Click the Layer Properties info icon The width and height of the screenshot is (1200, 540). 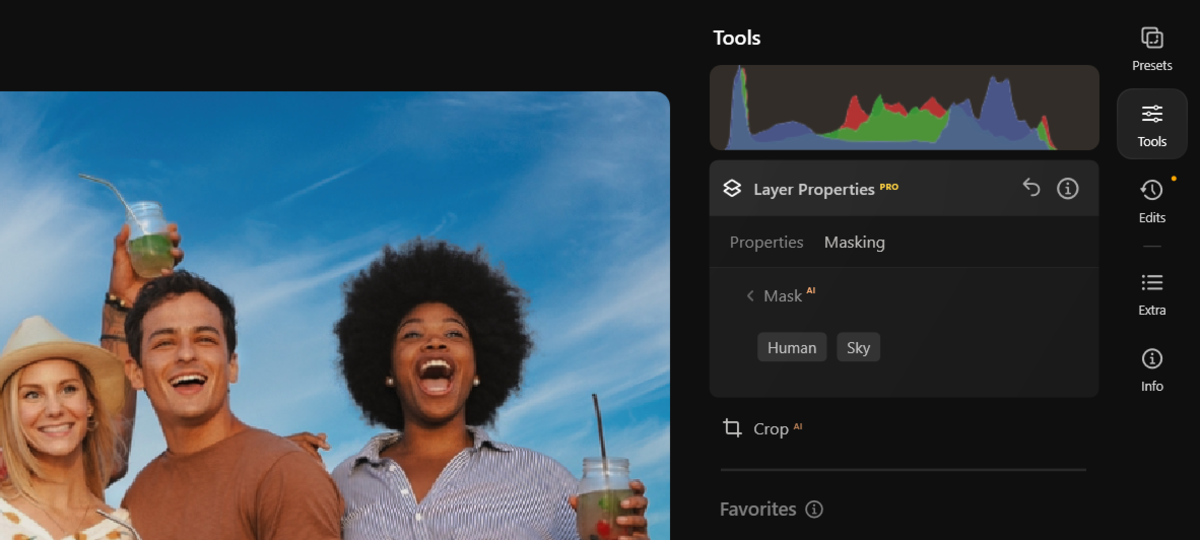point(1068,188)
